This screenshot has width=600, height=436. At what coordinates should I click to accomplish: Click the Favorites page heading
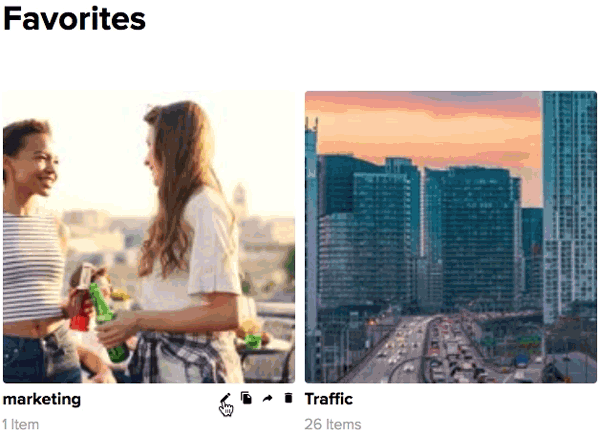74,19
